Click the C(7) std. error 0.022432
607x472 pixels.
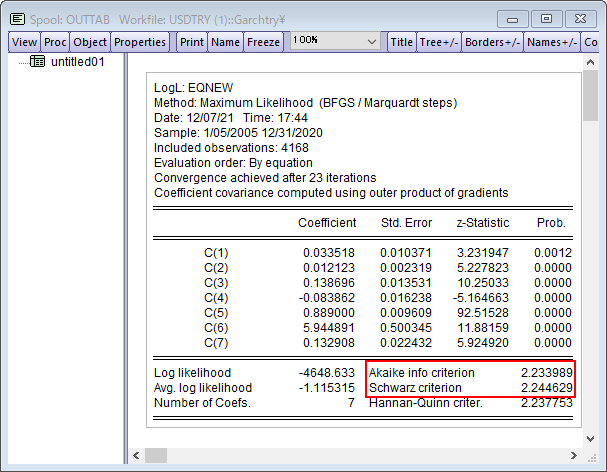[x=406, y=343]
